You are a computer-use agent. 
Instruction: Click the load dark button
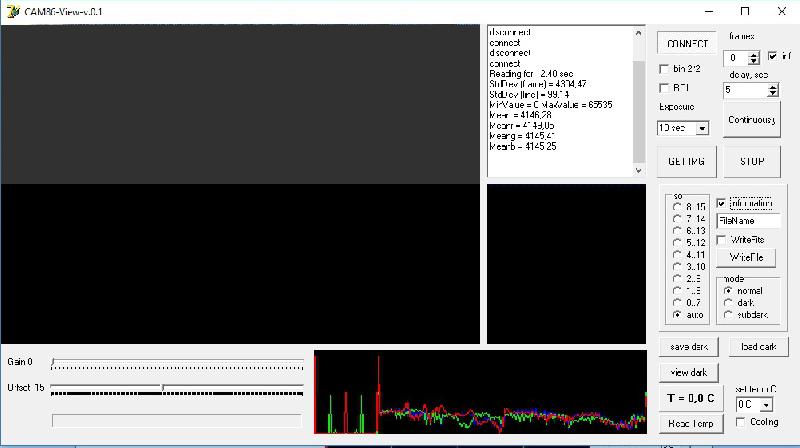[x=758, y=347]
